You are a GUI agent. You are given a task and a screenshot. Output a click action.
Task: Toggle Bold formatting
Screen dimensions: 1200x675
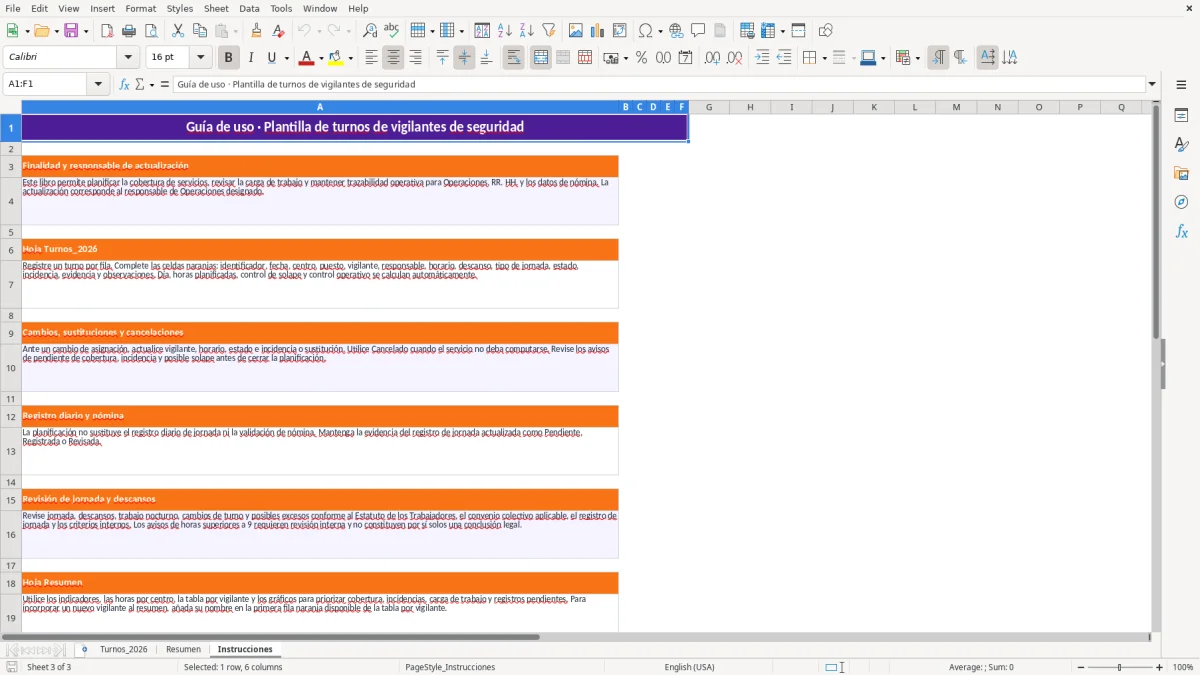[x=229, y=58]
